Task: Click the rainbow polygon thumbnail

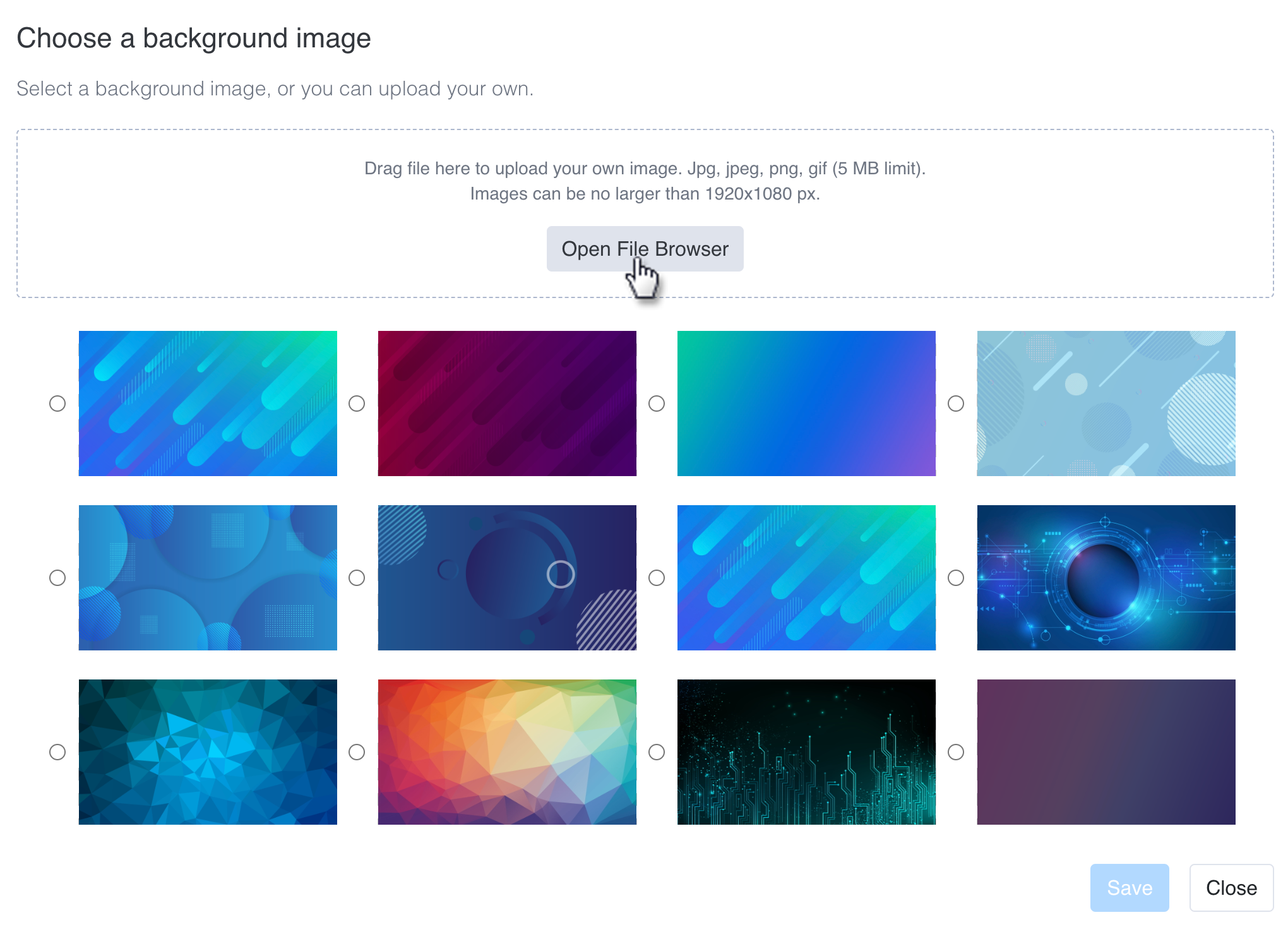Action: click(x=507, y=752)
